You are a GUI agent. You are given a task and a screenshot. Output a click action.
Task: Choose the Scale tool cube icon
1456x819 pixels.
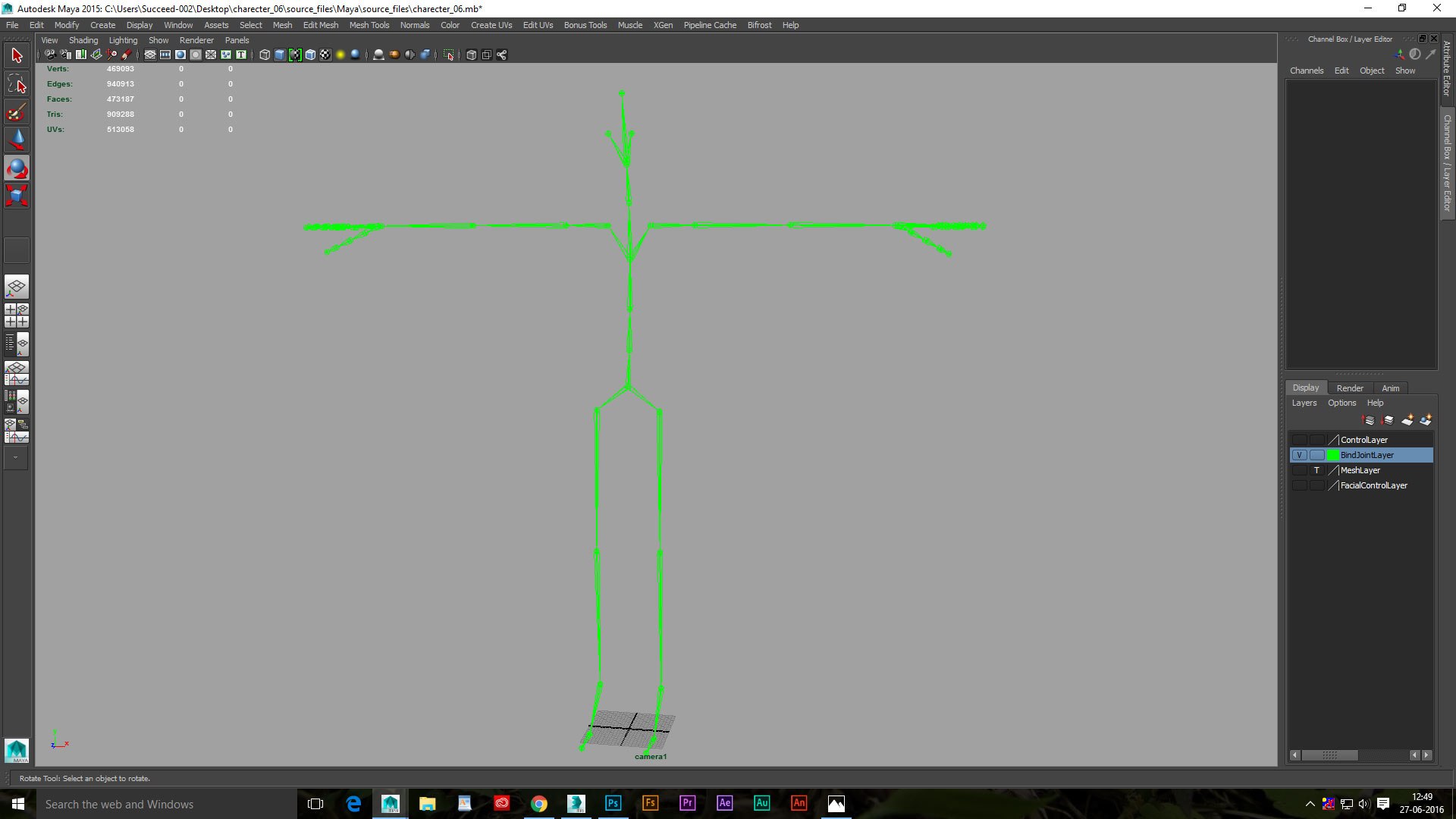tap(17, 196)
